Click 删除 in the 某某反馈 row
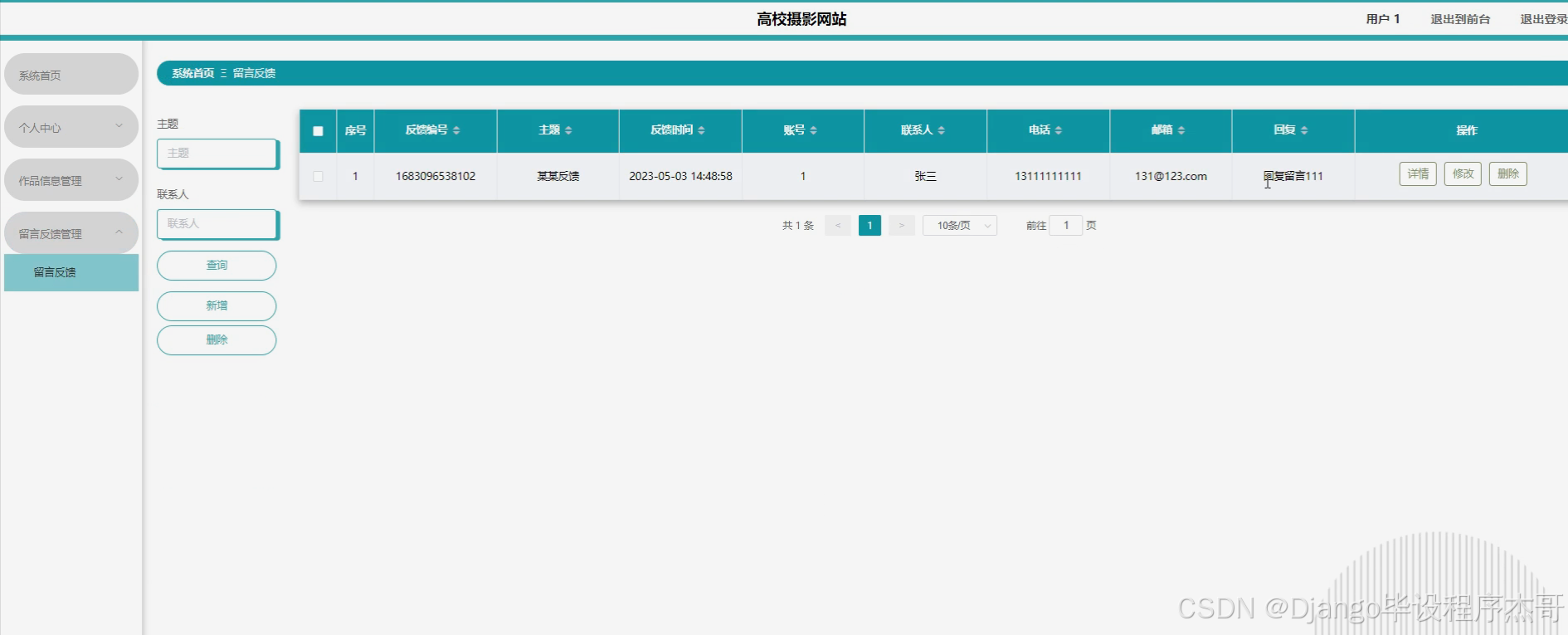Screen dimensions: 1568x635 coord(1507,174)
